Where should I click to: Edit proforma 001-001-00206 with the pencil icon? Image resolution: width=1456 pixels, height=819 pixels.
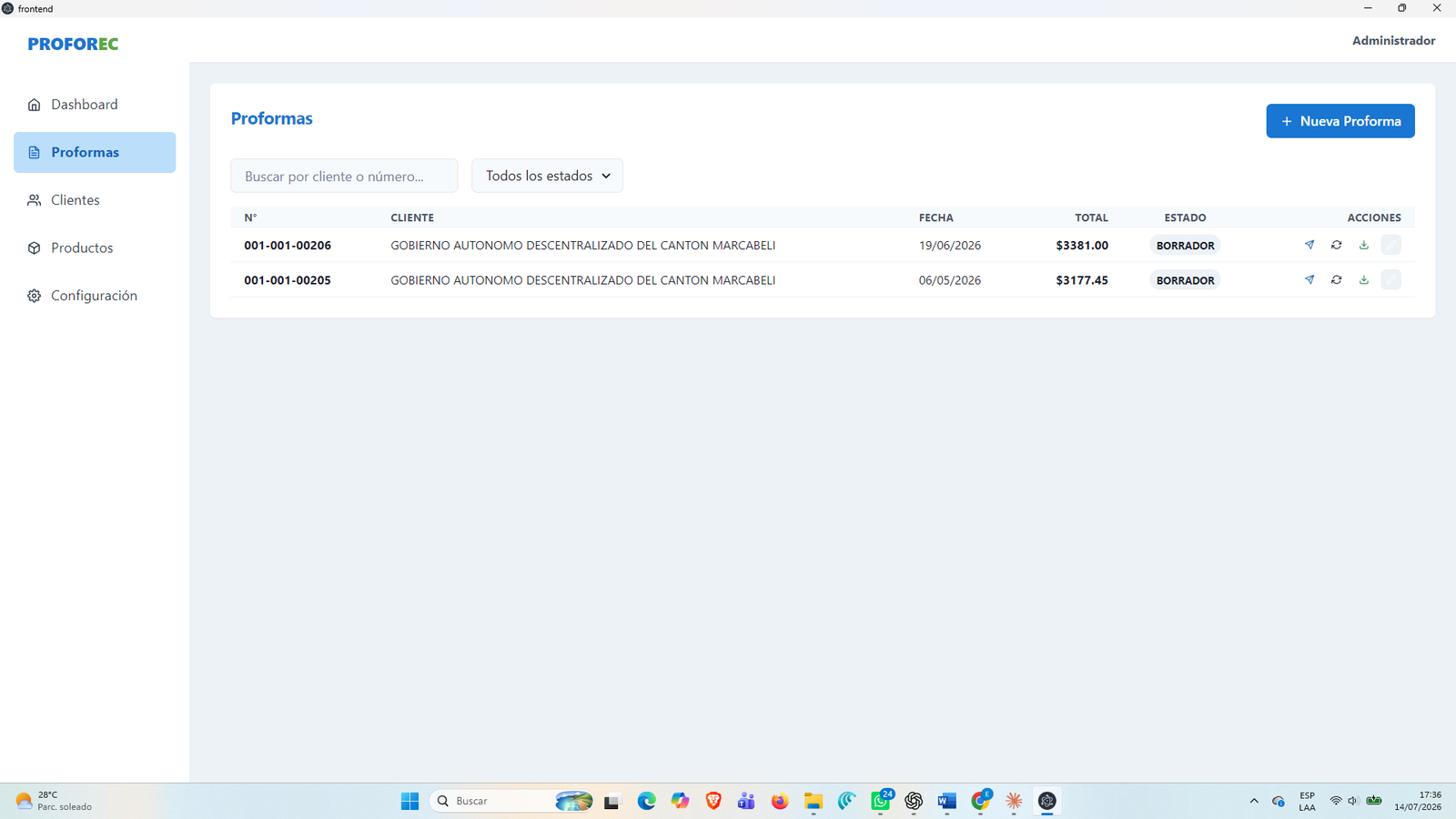(x=1390, y=245)
